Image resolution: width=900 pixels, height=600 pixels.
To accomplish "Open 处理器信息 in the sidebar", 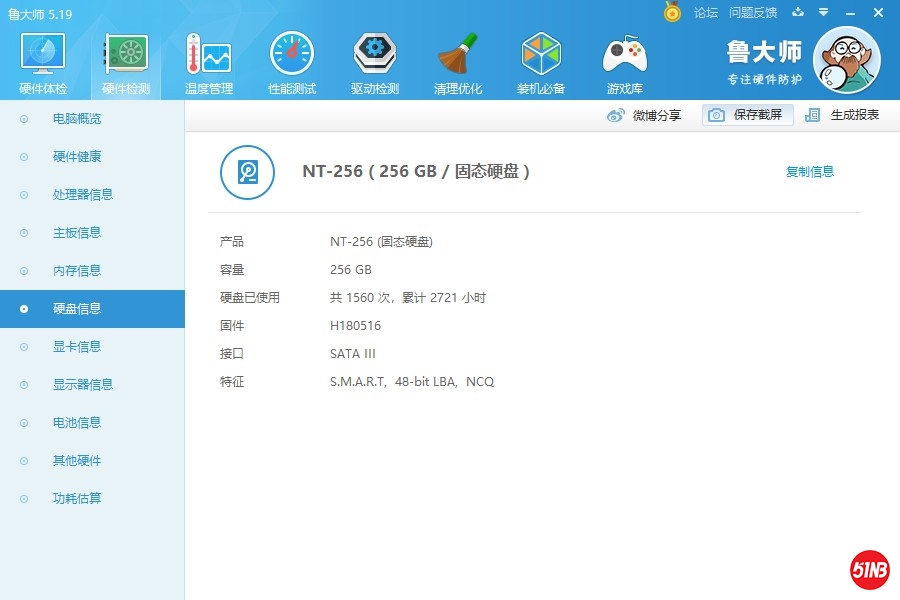I will [x=83, y=195].
